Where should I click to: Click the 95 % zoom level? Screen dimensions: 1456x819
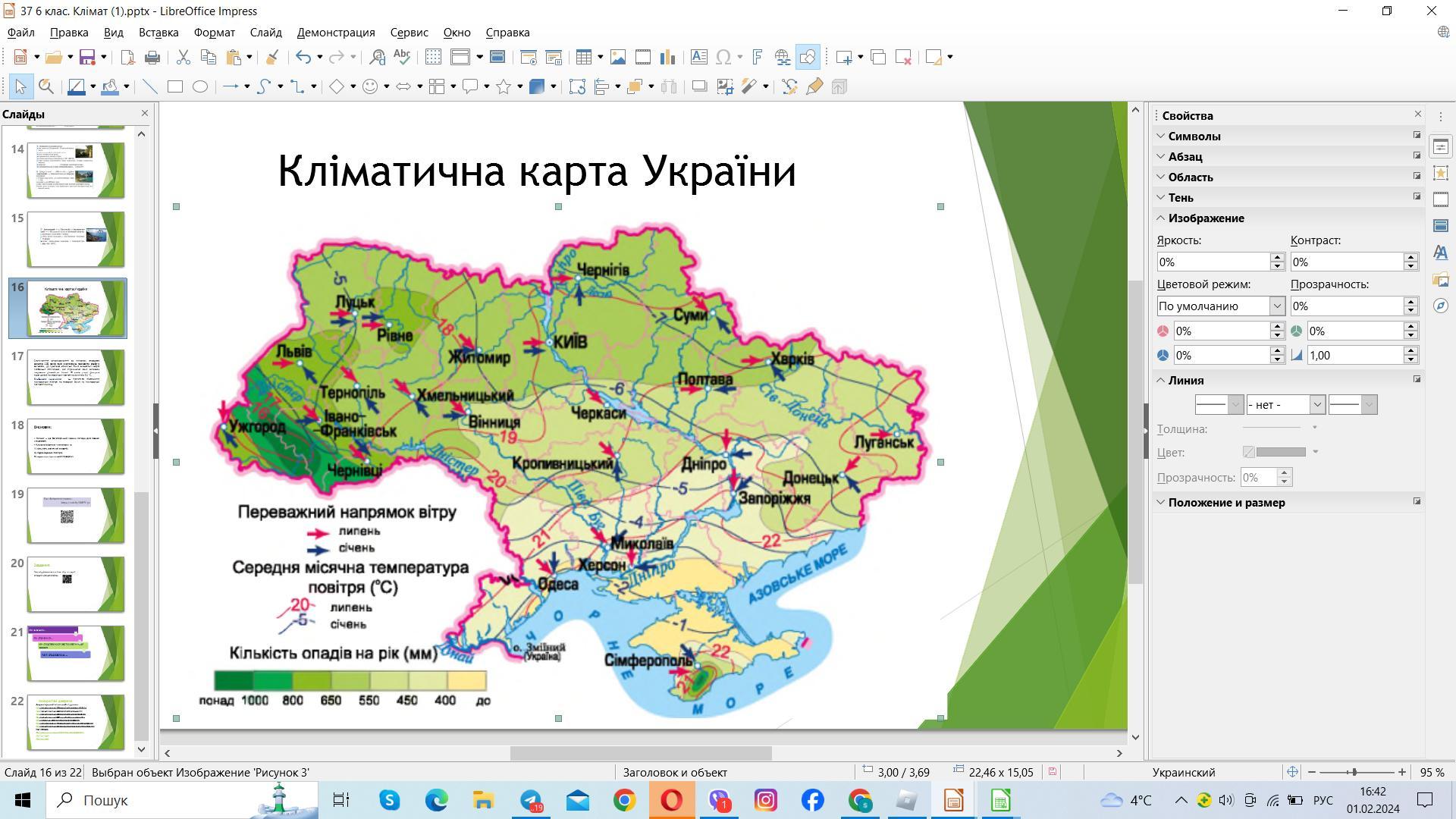(1432, 772)
